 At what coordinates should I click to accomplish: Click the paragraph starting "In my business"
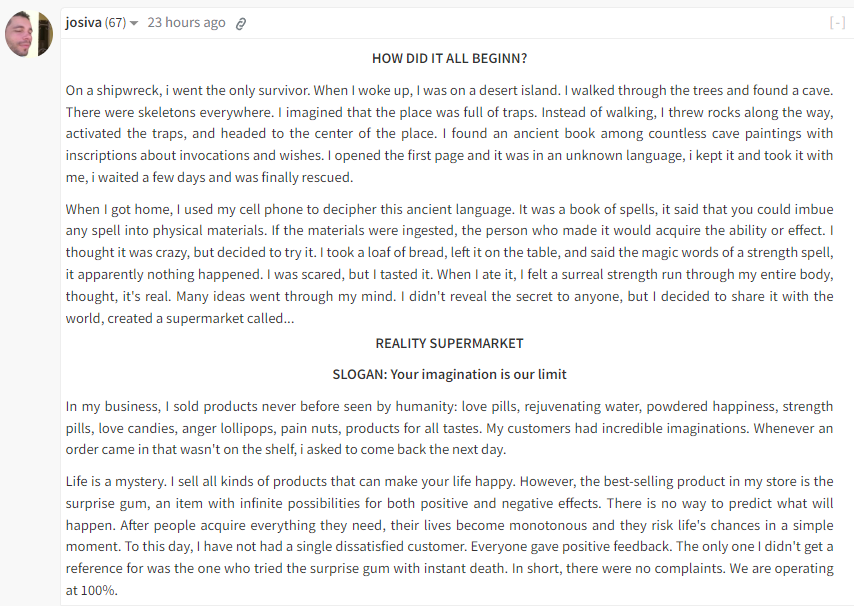[x=449, y=428]
